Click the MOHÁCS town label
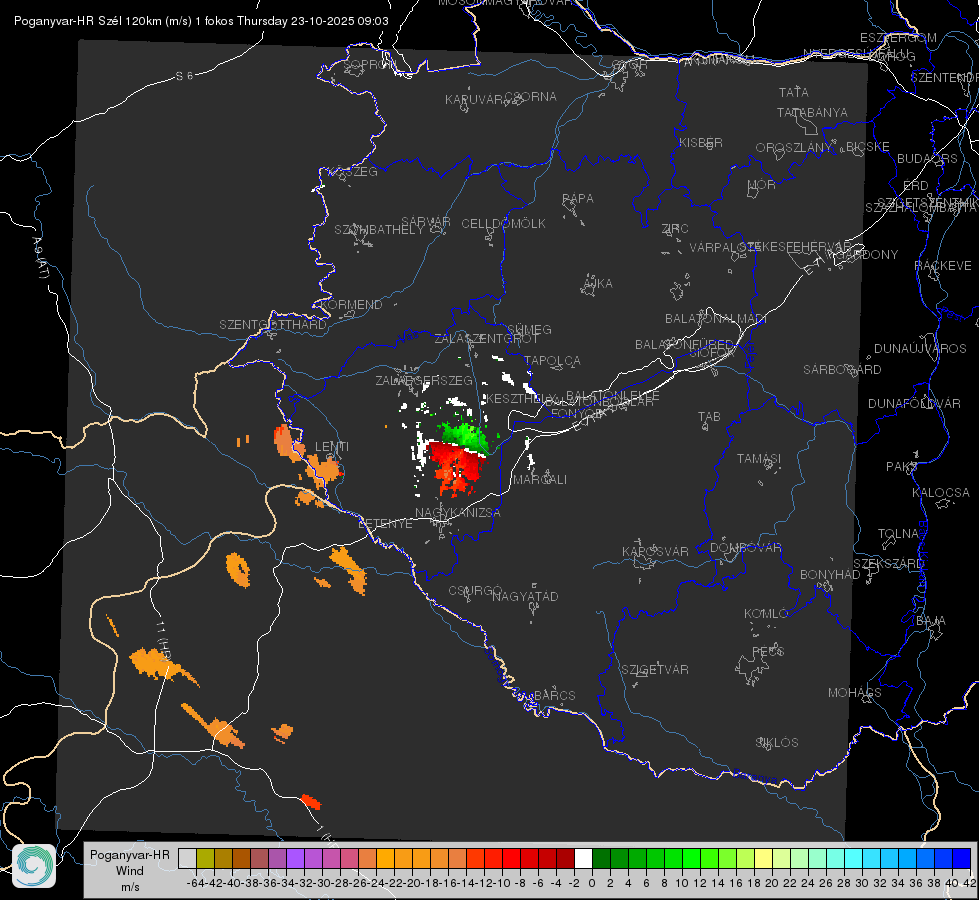 tap(855, 693)
